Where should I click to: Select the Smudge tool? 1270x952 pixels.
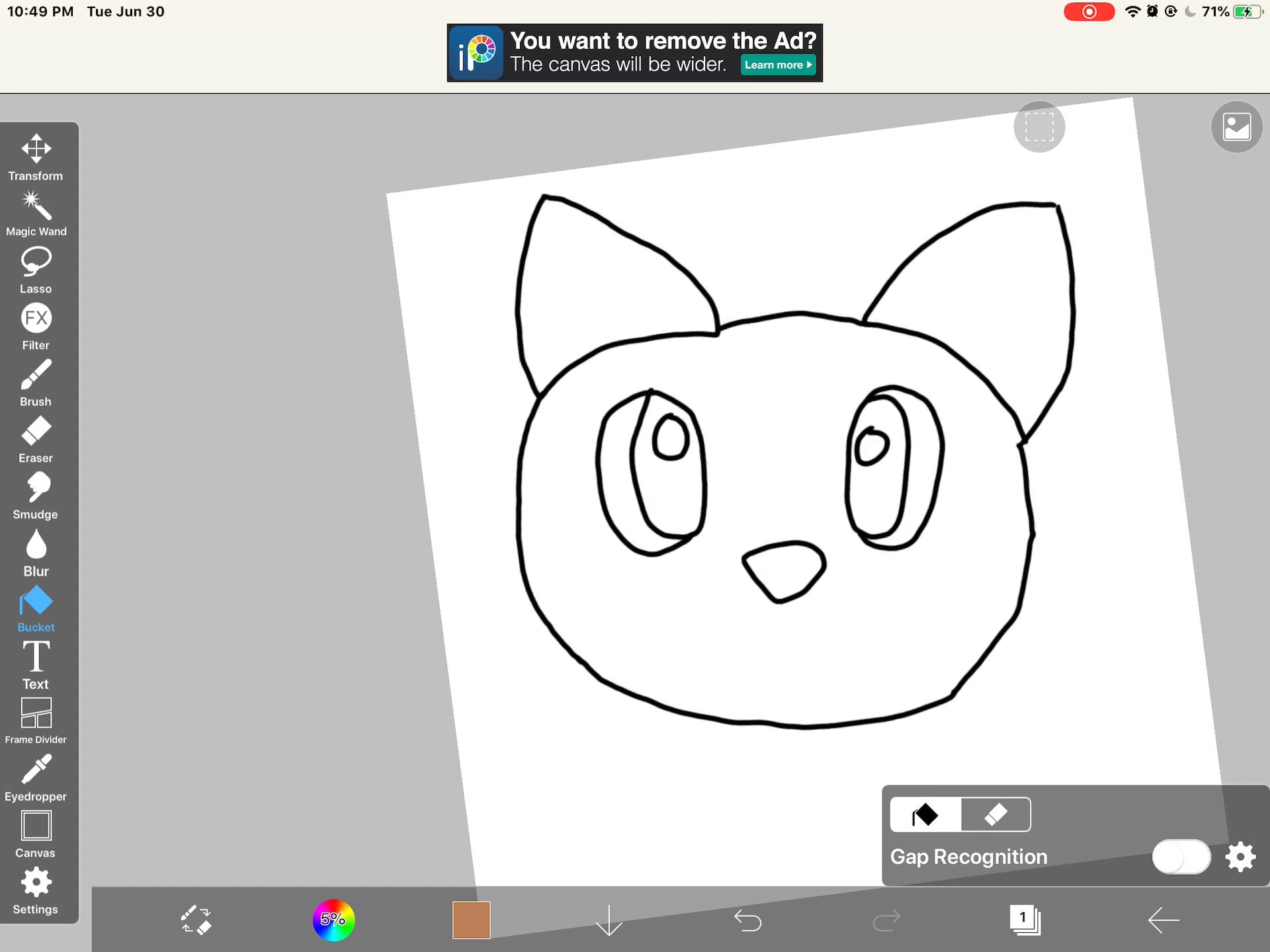coord(36,496)
